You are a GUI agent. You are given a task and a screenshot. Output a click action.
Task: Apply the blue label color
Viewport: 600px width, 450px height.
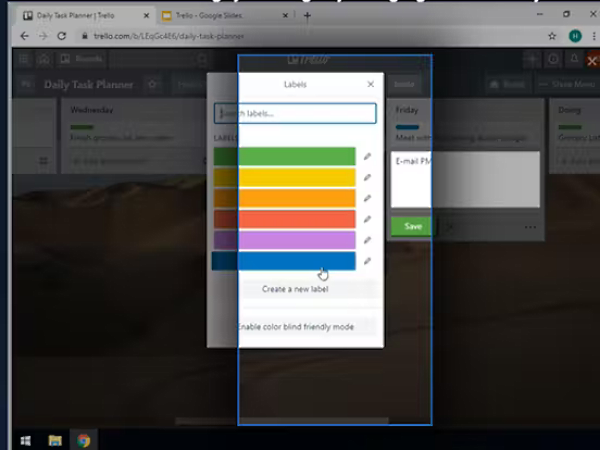click(284, 261)
